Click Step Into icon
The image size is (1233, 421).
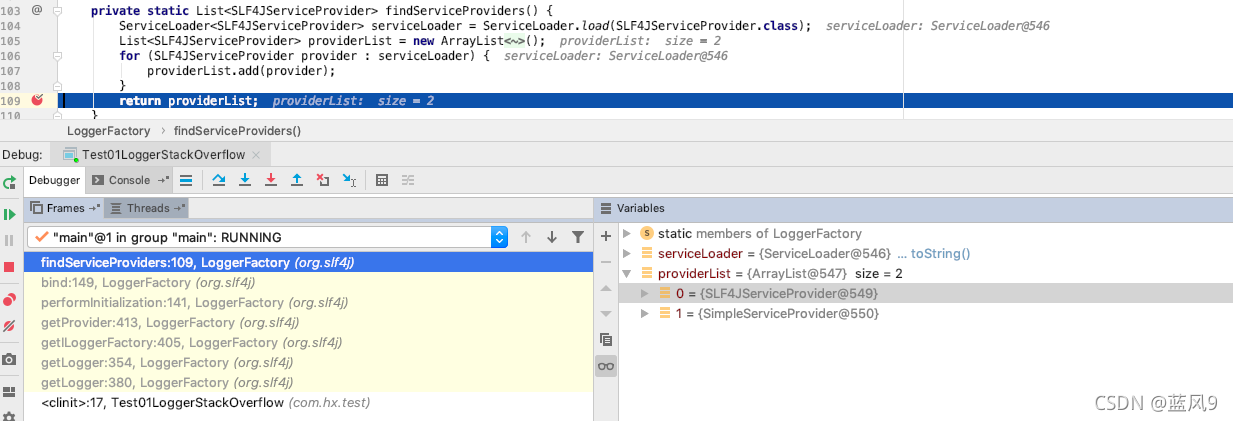tap(245, 180)
